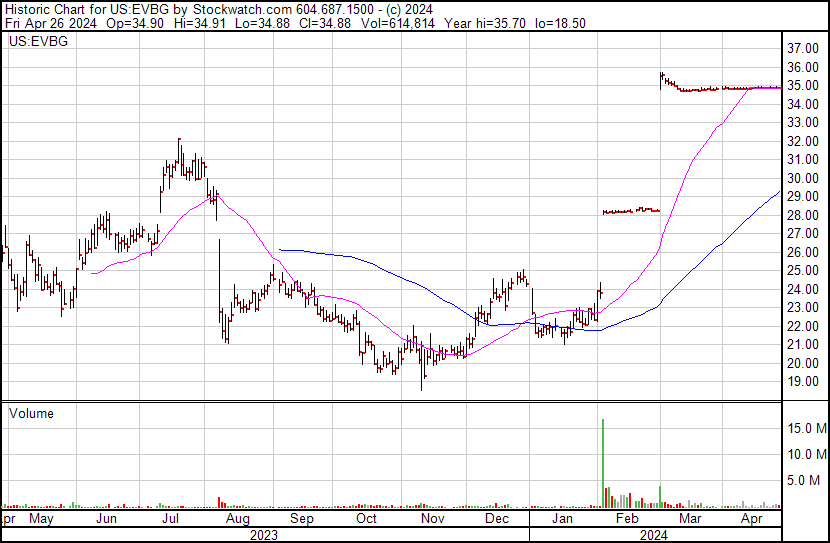Click the Dec month marker

[497, 519]
